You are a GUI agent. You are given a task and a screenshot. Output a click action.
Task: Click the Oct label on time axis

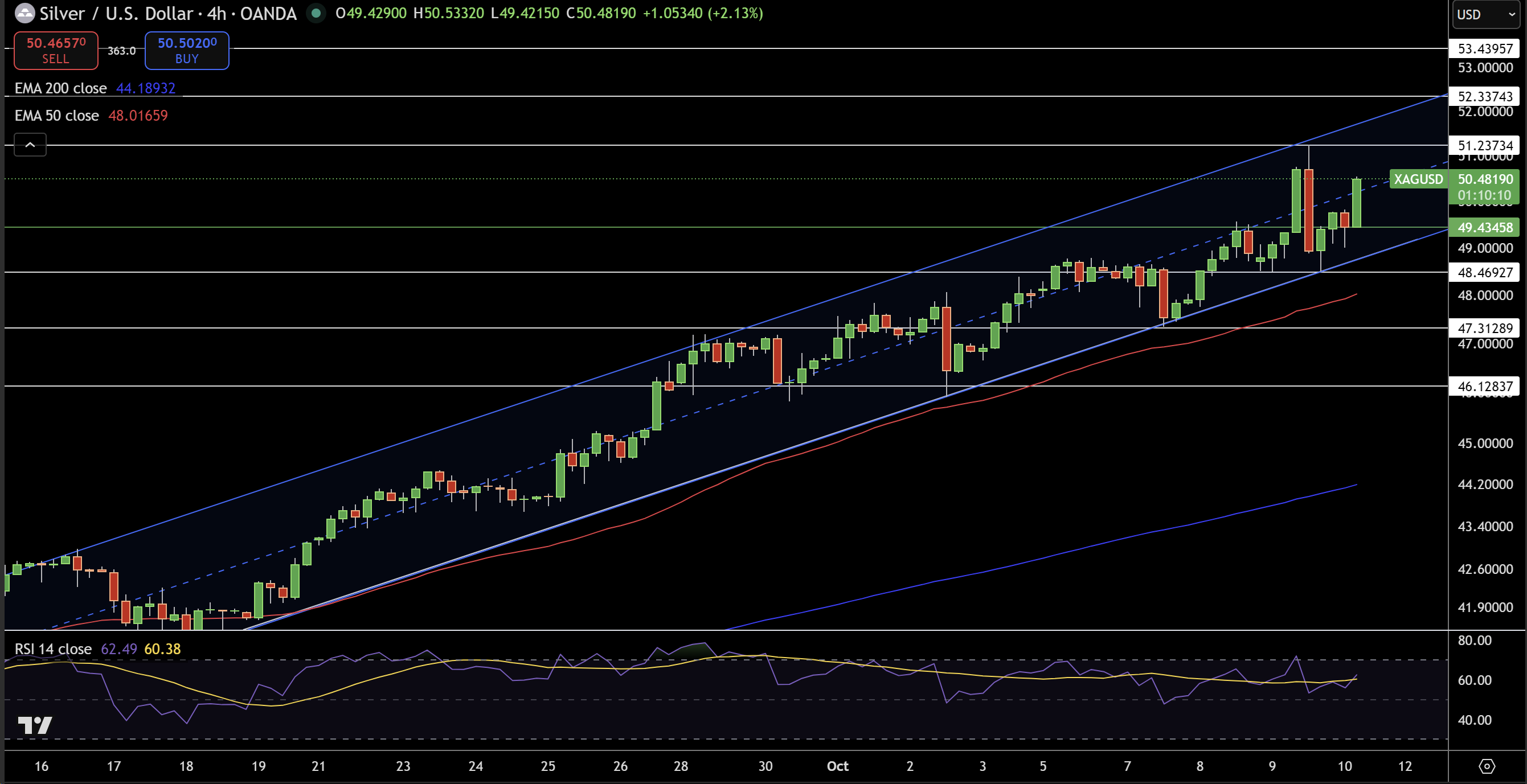[x=837, y=766]
